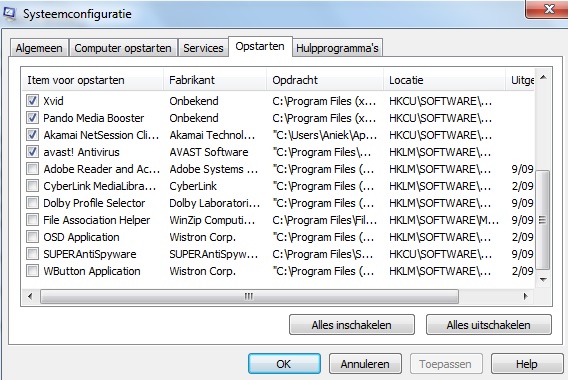Disable Akamai NetSession Client checkbox
Screen dimensions: 568x380
point(32,135)
